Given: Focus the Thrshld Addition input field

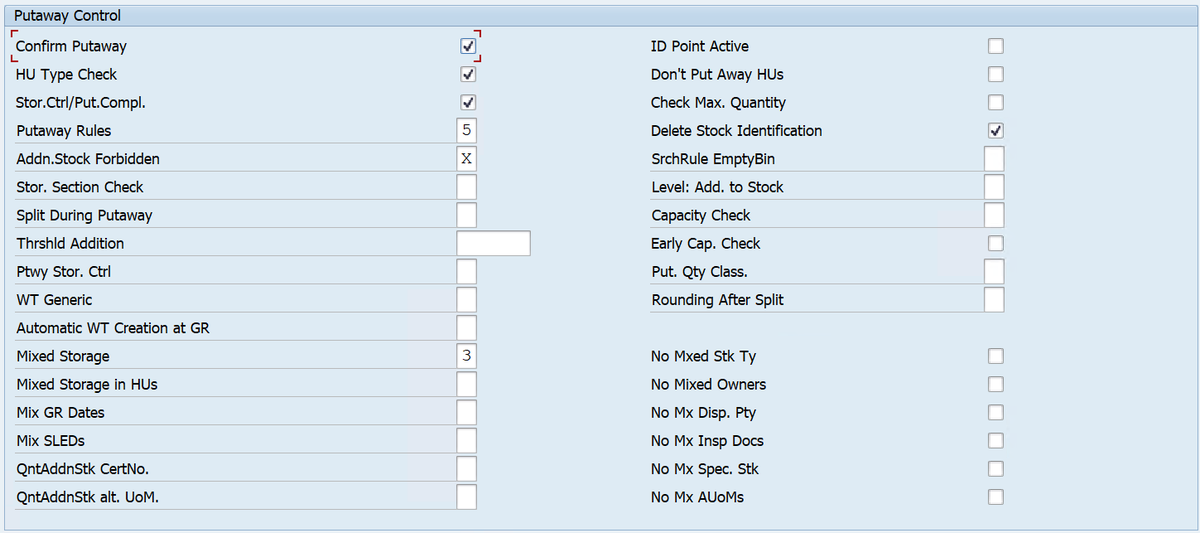Looking at the screenshot, I should pyautogui.click(x=493, y=243).
